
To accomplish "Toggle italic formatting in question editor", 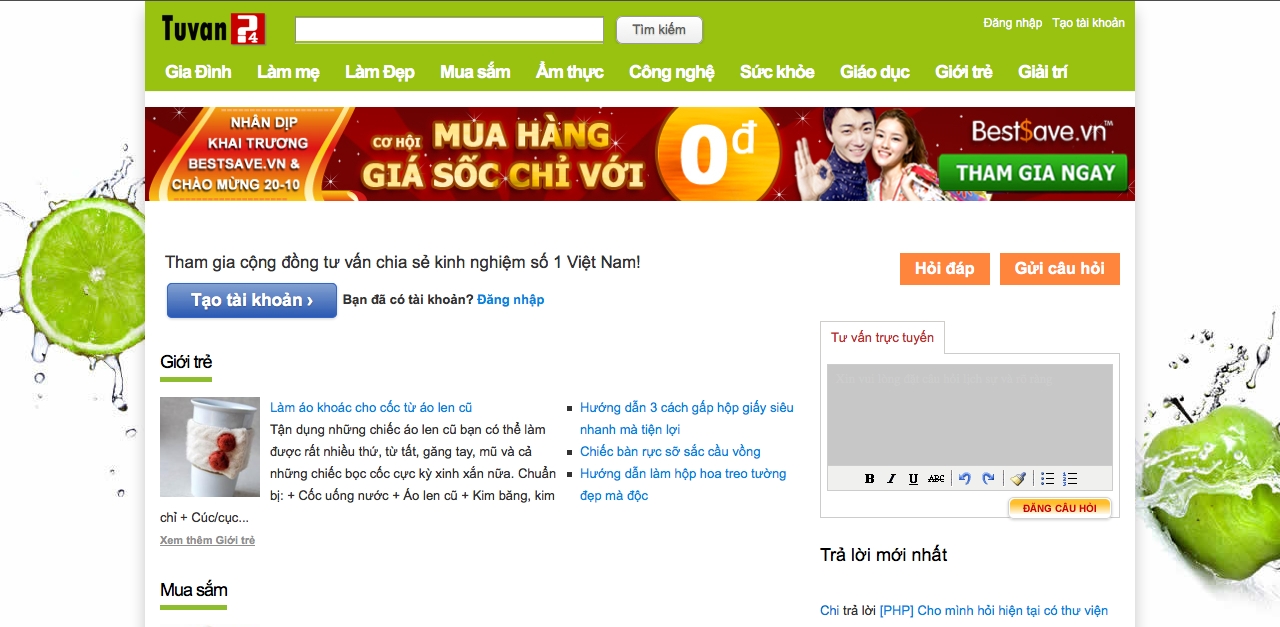I will click(x=891, y=479).
